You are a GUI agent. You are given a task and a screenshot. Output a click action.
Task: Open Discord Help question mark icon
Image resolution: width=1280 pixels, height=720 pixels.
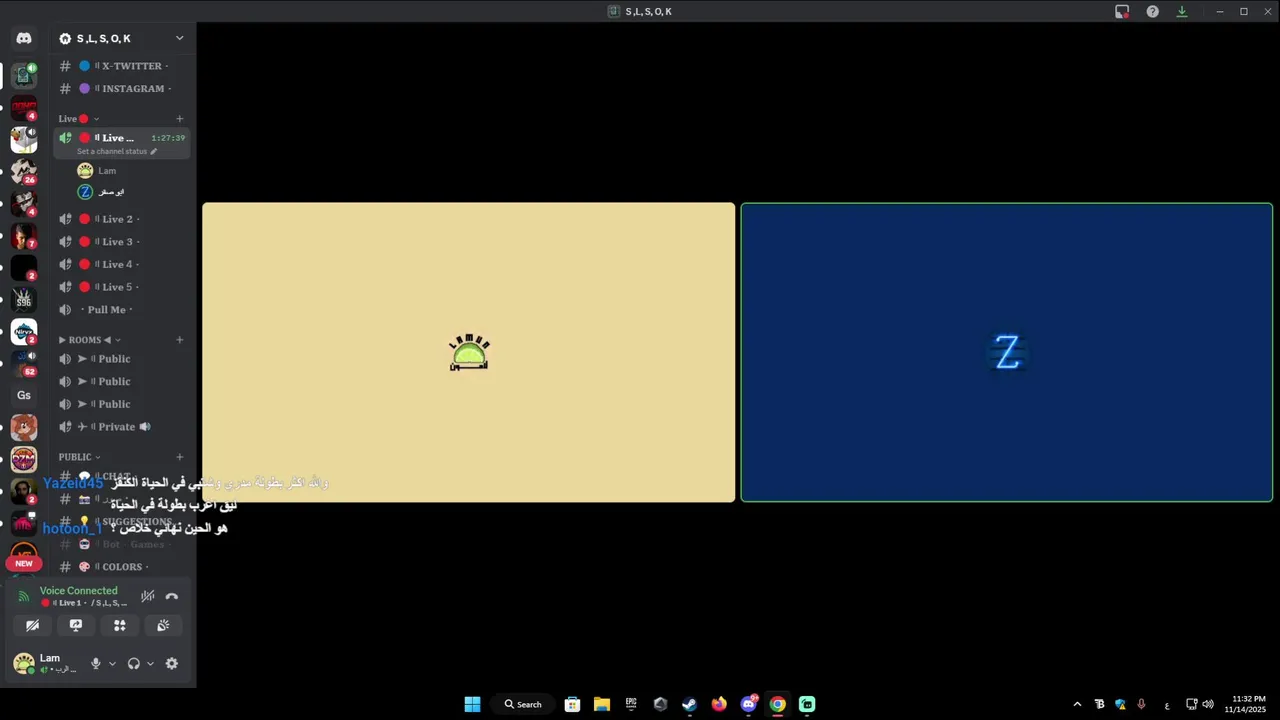pos(1152,12)
